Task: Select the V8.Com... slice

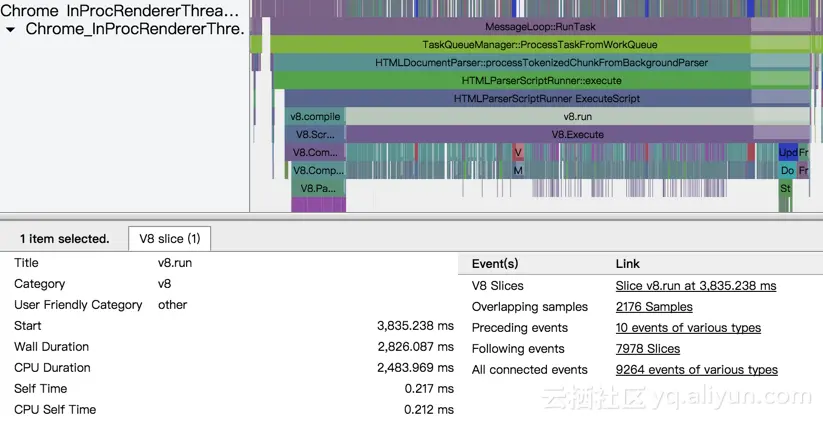Action: click(315, 152)
